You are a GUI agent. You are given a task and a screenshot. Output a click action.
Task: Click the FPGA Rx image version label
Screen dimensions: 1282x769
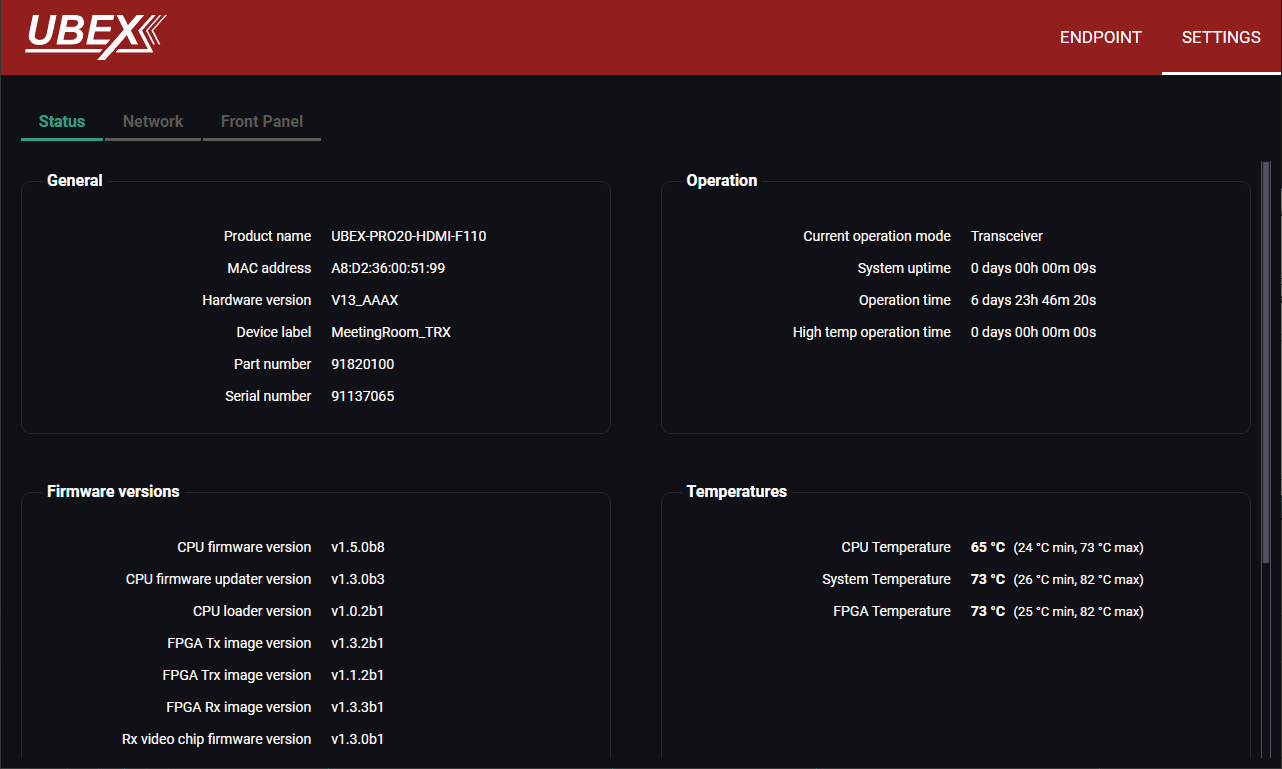coord(239,707)
